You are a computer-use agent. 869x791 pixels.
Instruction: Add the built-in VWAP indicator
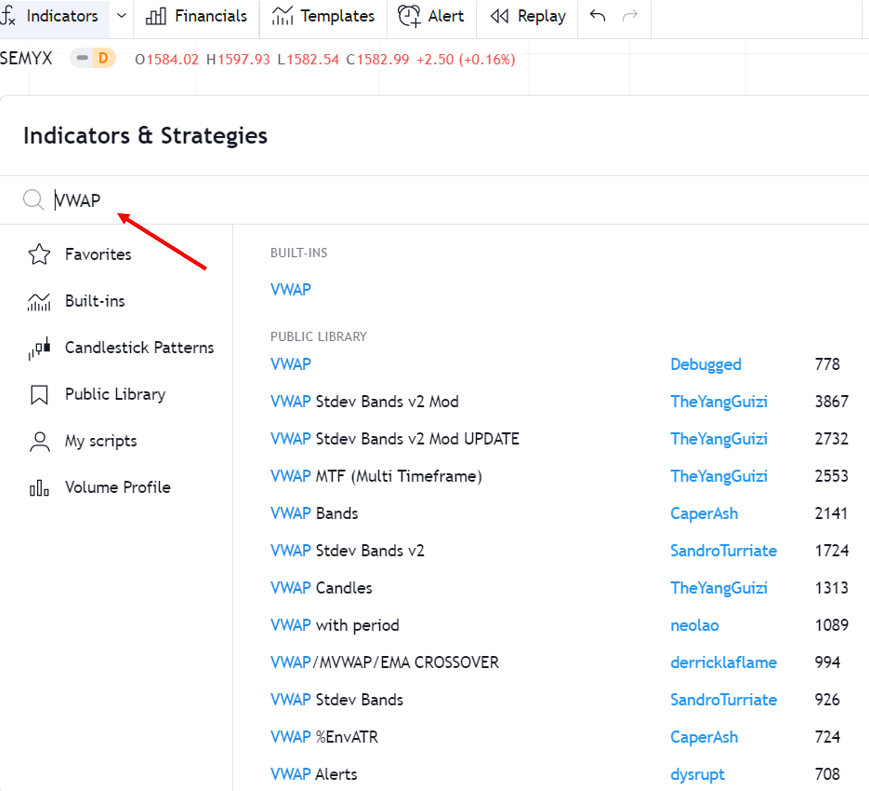(x=291, y=290)
